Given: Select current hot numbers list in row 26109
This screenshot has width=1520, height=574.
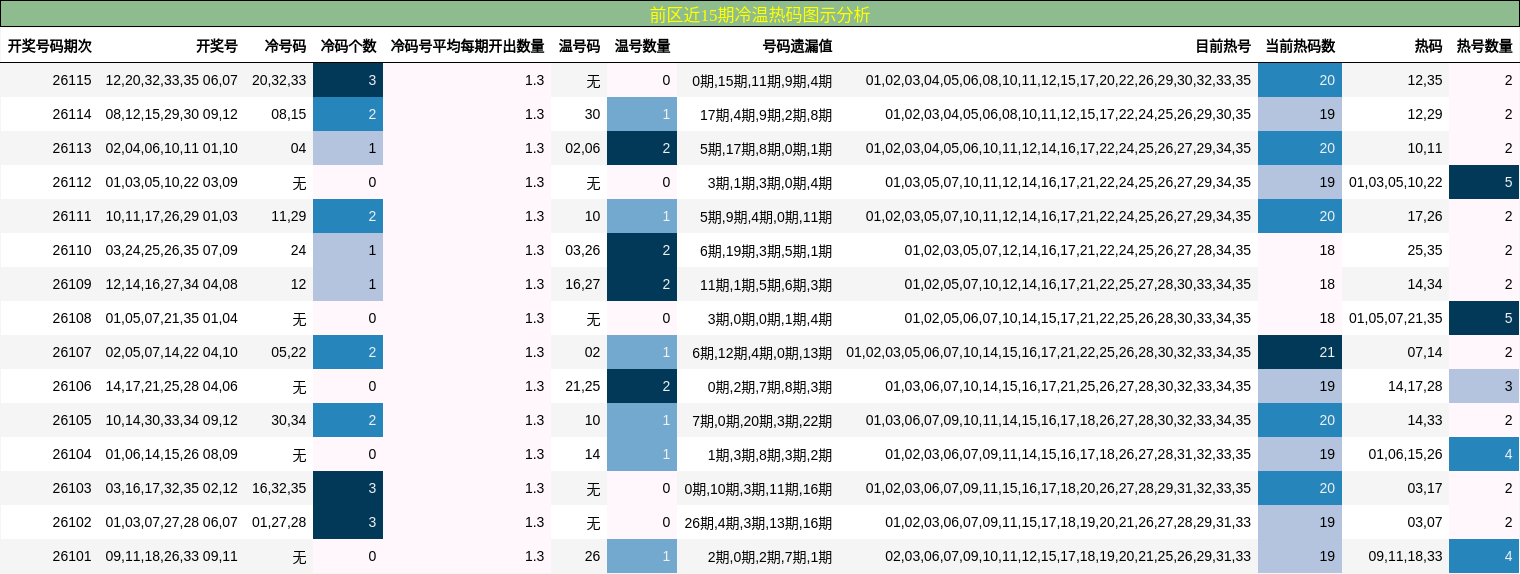Looking at the screenshot, I should (1078, 284).
